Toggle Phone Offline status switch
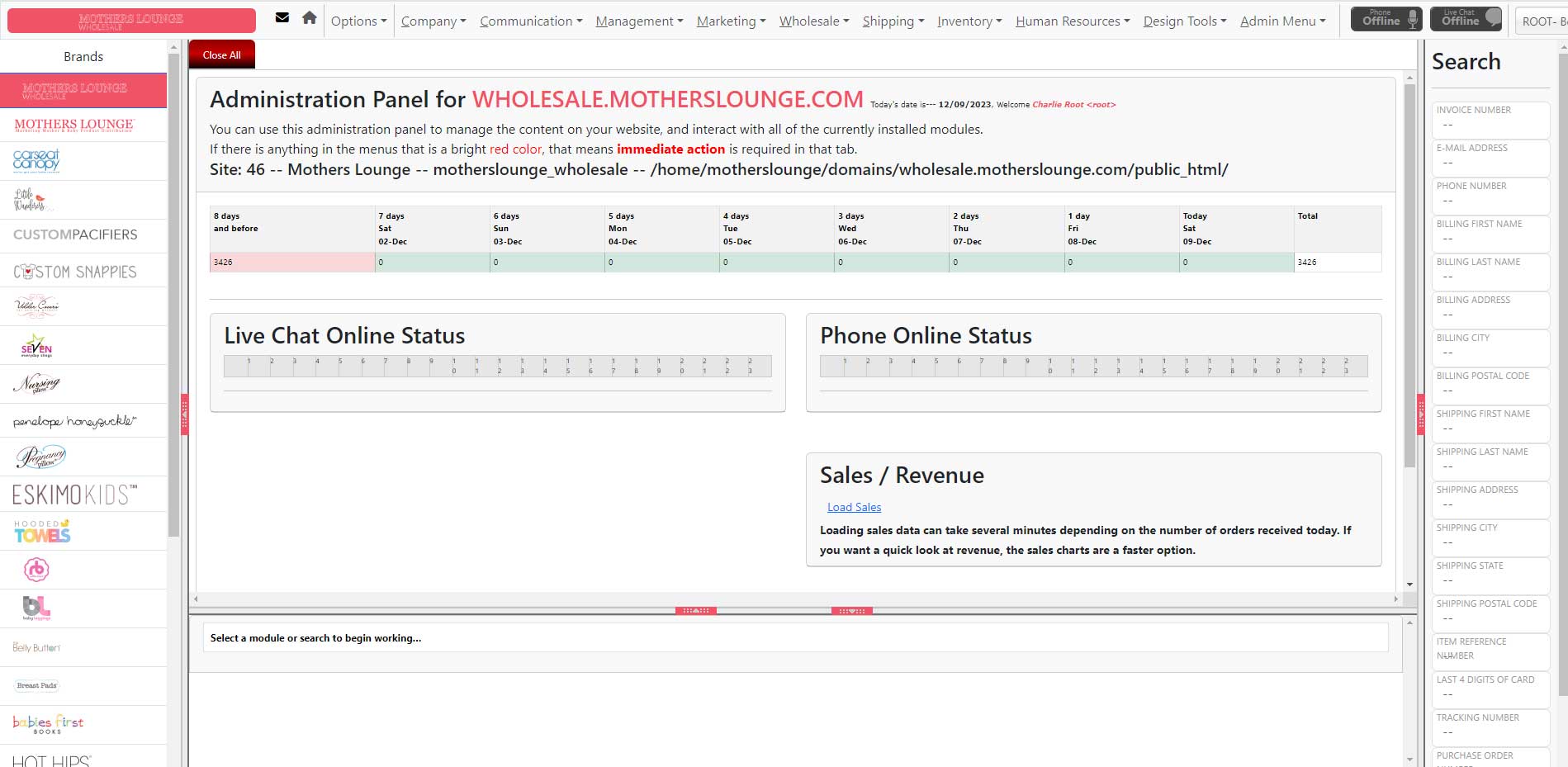 point(1386,18)
